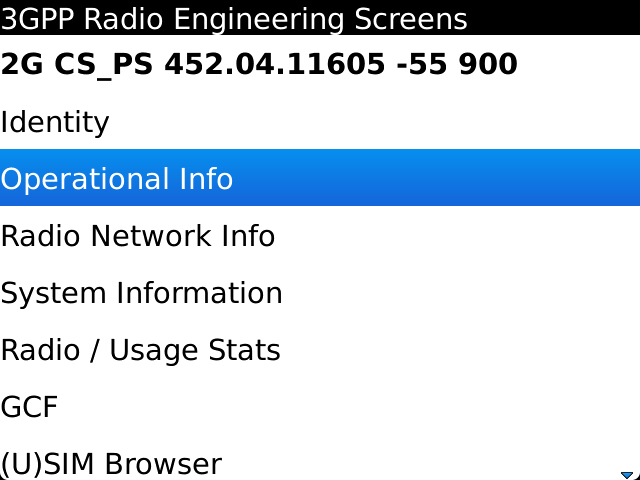Image resolution: width=640 pixels, height=480 pixels.
Task: Click the 3GPP Radio Engineering Screens title
Action: [234, 18]
